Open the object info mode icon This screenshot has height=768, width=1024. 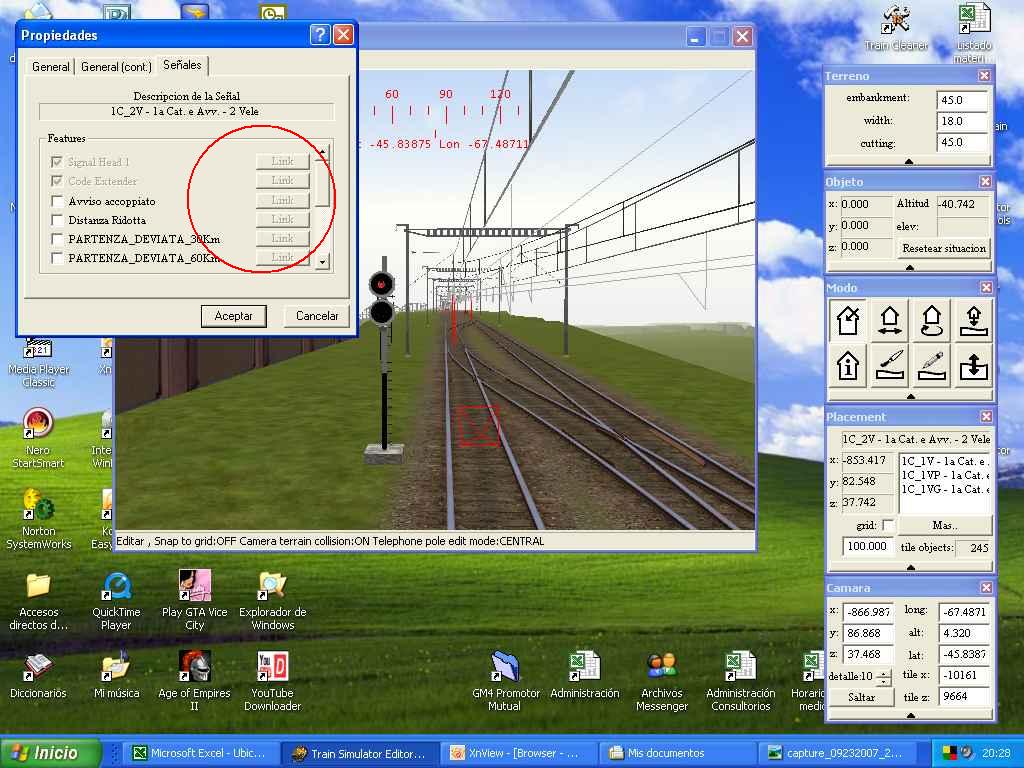(x=848, y=365)
